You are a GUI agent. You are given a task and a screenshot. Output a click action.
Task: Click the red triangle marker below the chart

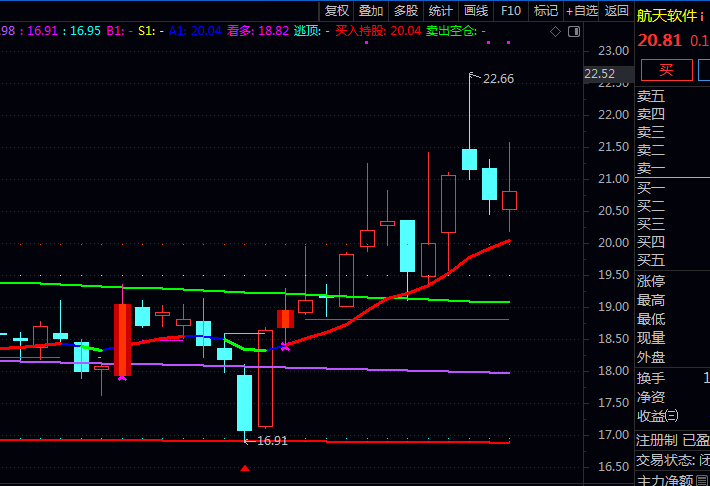(x=245, y=468)
